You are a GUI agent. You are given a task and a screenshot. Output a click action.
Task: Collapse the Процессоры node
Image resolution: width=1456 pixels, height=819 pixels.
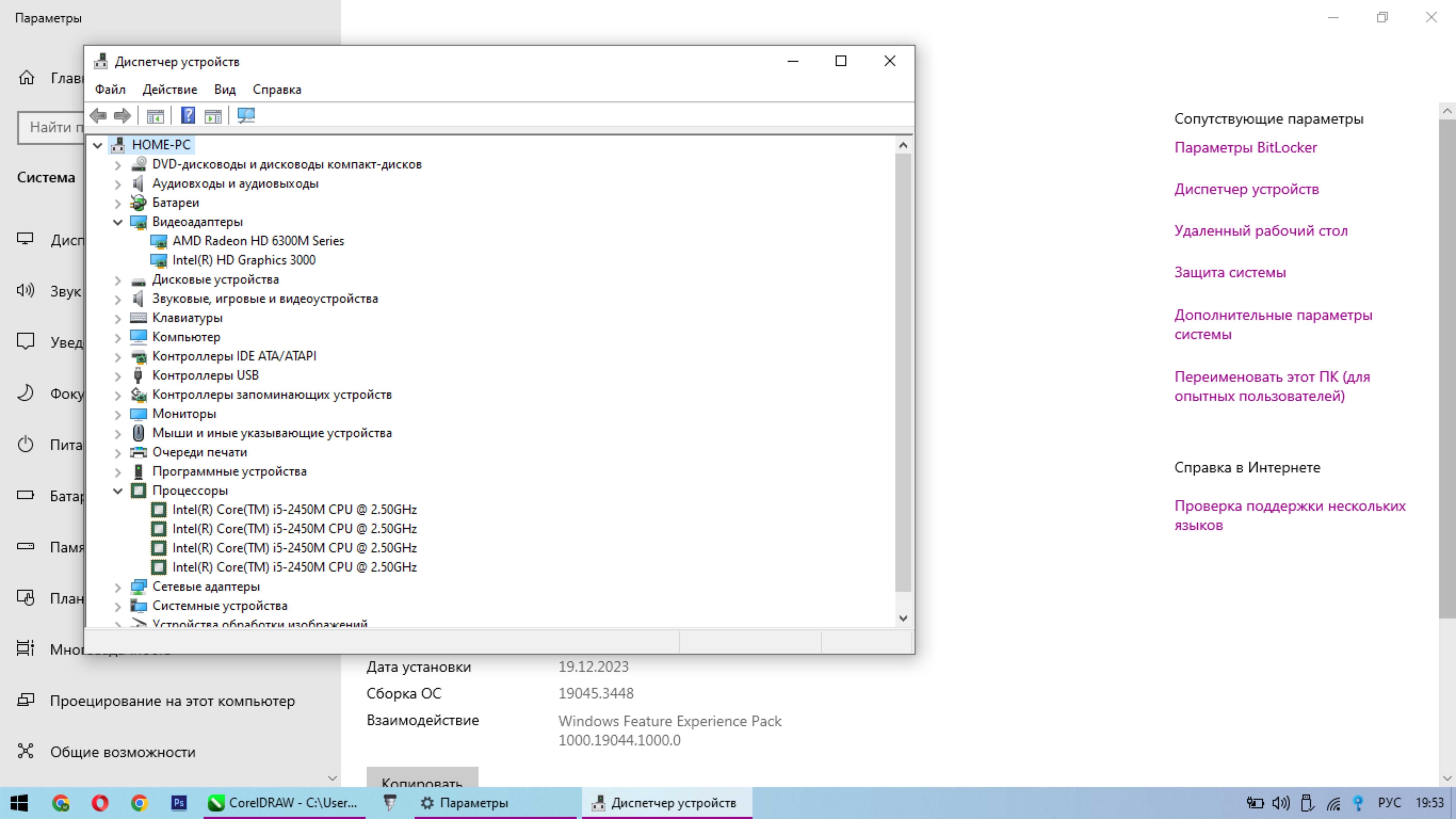pos(118,491)
